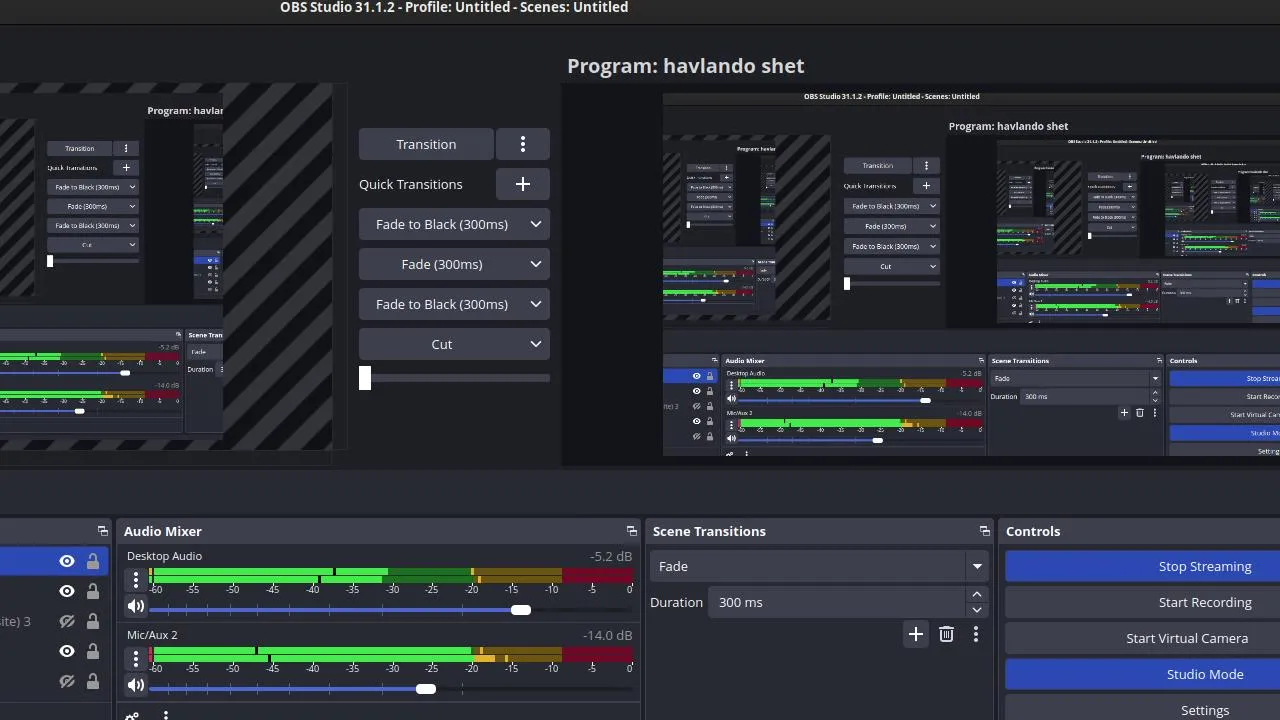Image resolution: width=1280 pixels, height=720 pixels.
Task: Show the hidden source in the bottom row
Action: (x=67, y=681)
